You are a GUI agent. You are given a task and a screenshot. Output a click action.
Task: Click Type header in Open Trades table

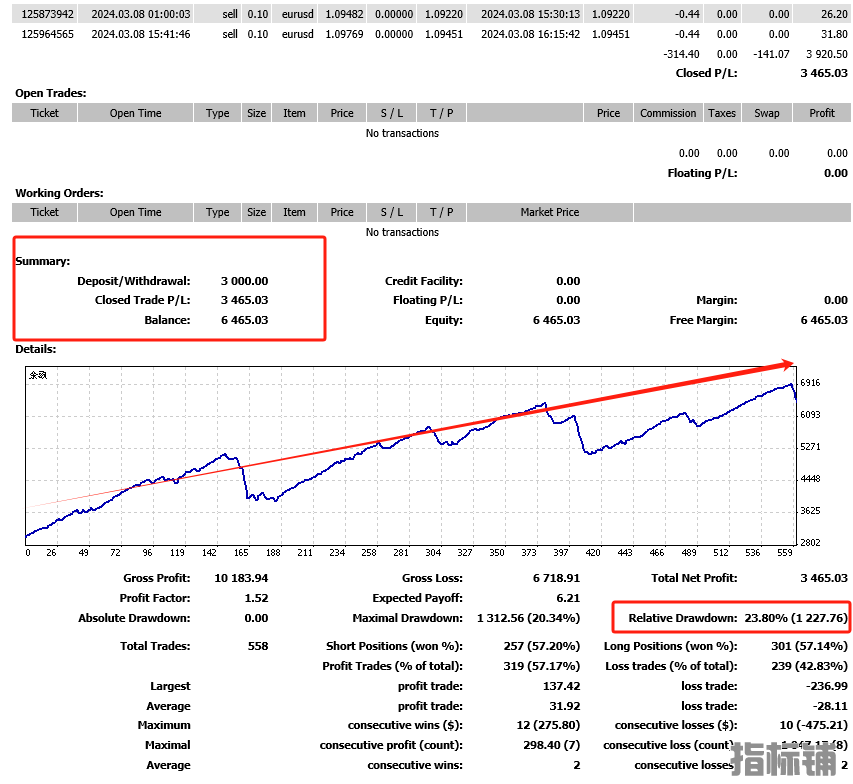[x=218, y=113]
